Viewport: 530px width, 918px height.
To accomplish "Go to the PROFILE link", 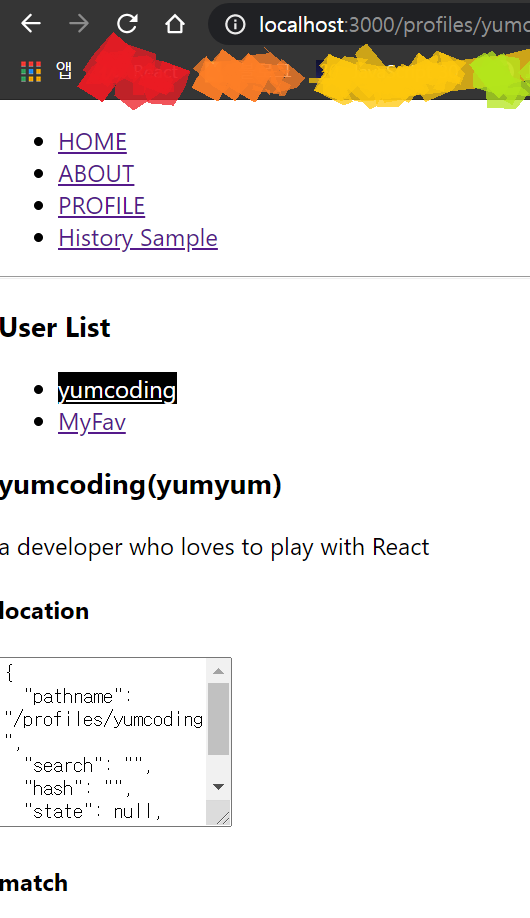I will (x=101, y=207).
